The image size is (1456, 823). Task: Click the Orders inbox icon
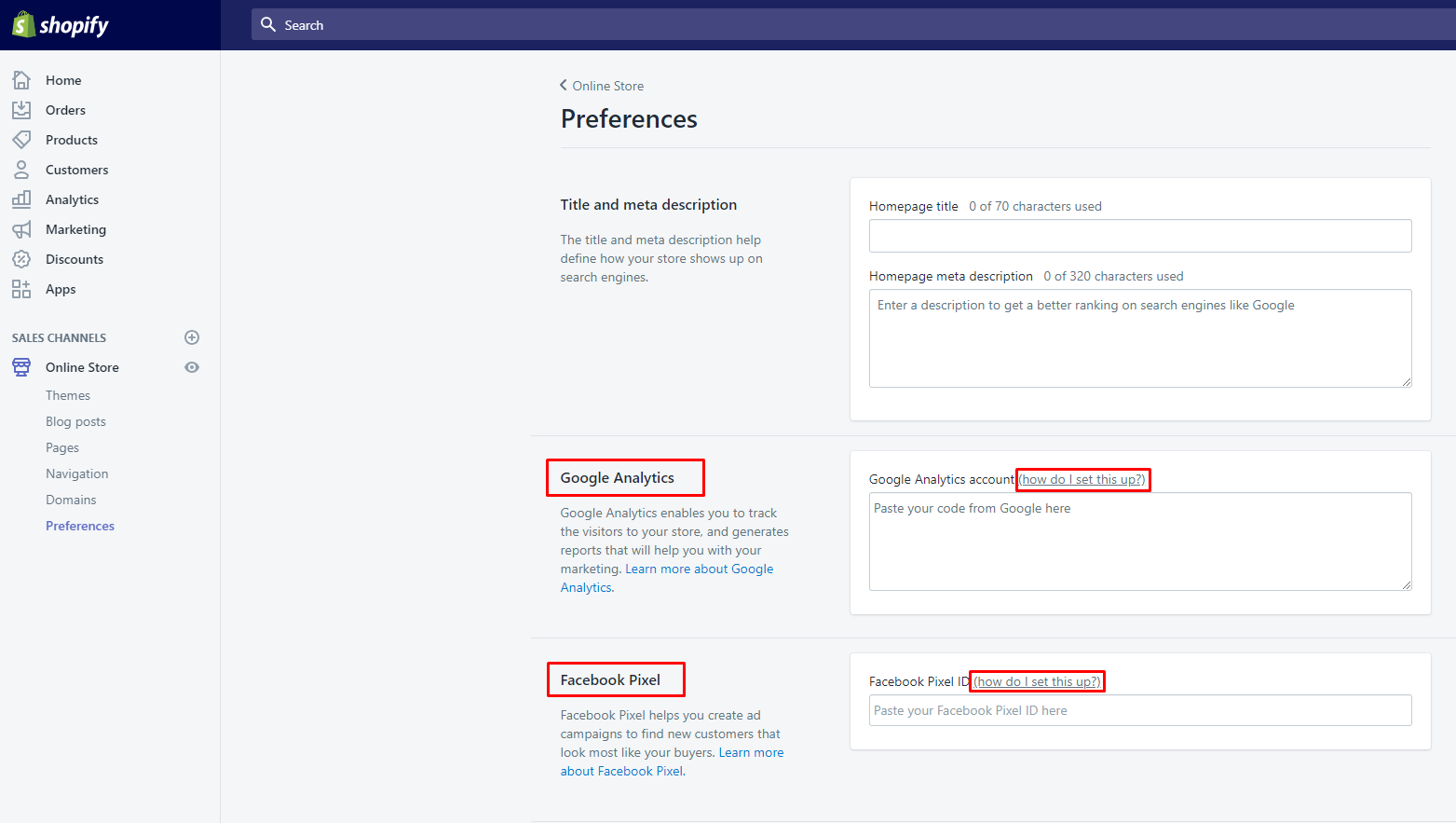pyautogui.click(x=21, y=110)
